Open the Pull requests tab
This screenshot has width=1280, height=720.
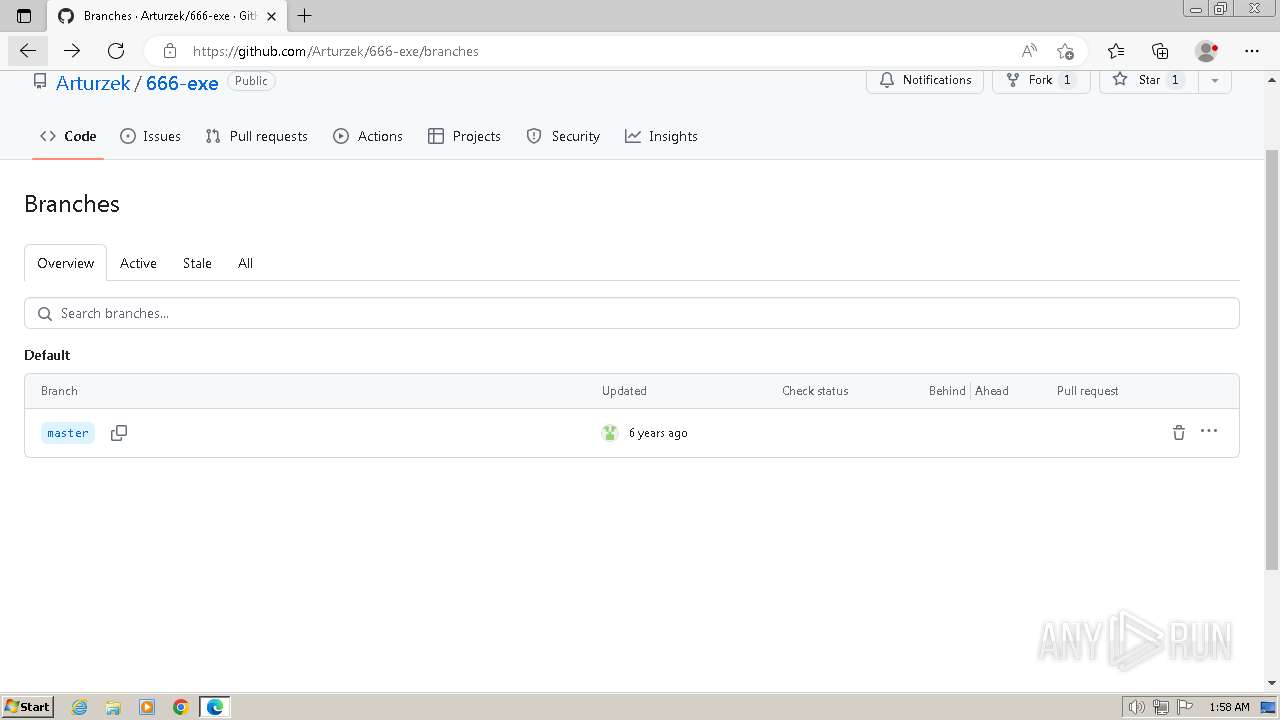pos(256,136)
